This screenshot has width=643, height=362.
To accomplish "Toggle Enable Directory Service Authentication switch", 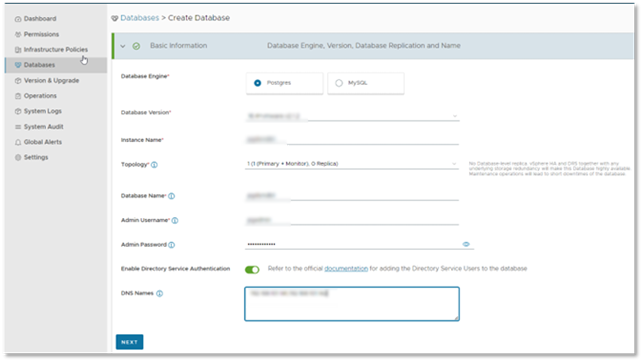I will click(252, 269).
